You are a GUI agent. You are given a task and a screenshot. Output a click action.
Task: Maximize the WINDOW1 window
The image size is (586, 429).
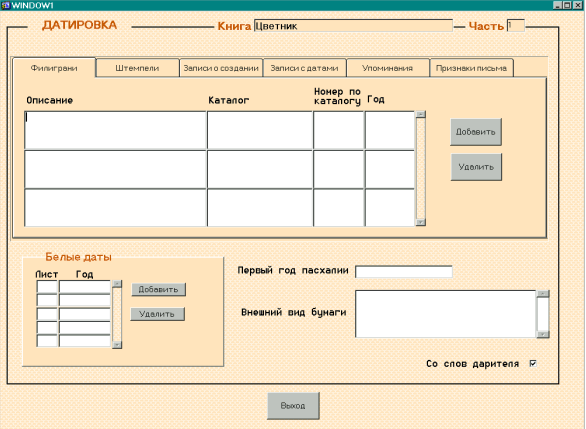(567, 5)
